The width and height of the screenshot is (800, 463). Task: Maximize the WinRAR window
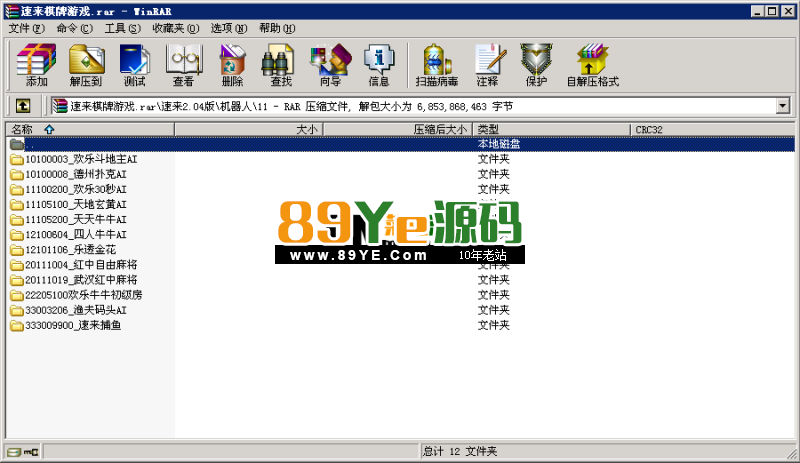point(772,11)
